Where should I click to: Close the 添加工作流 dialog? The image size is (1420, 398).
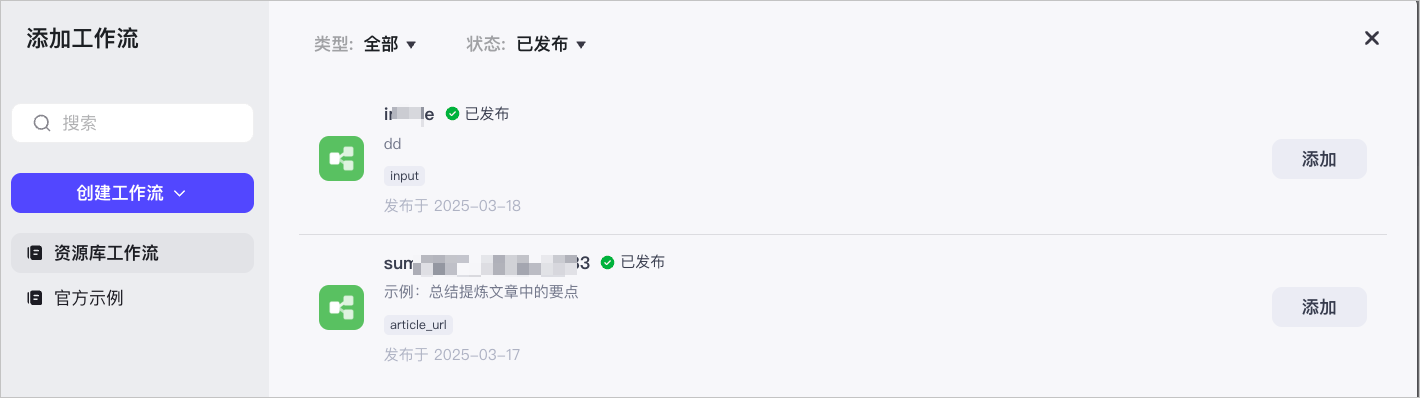1372,38
